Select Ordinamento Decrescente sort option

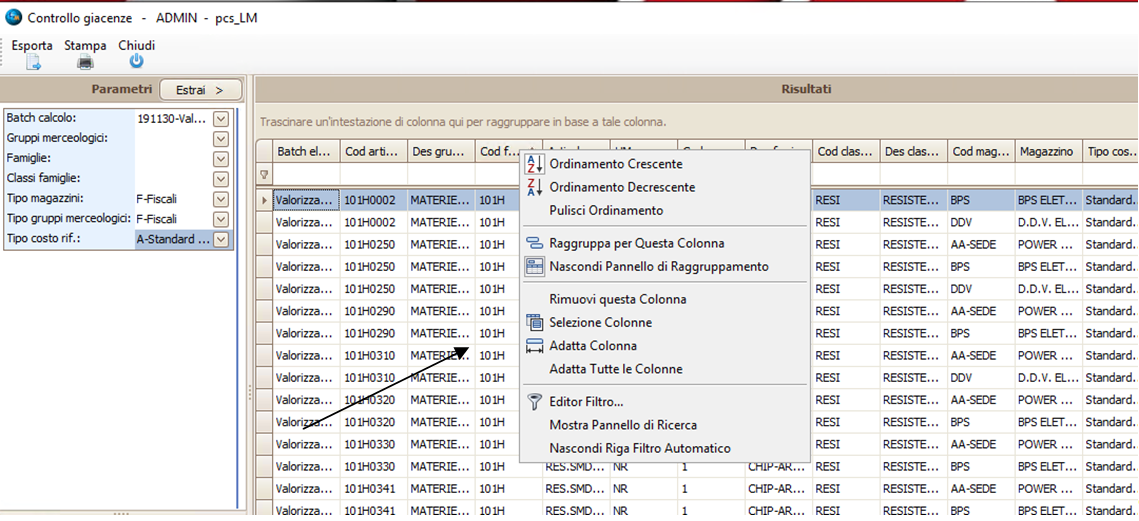pyautogui.click(x=621, y=187)
